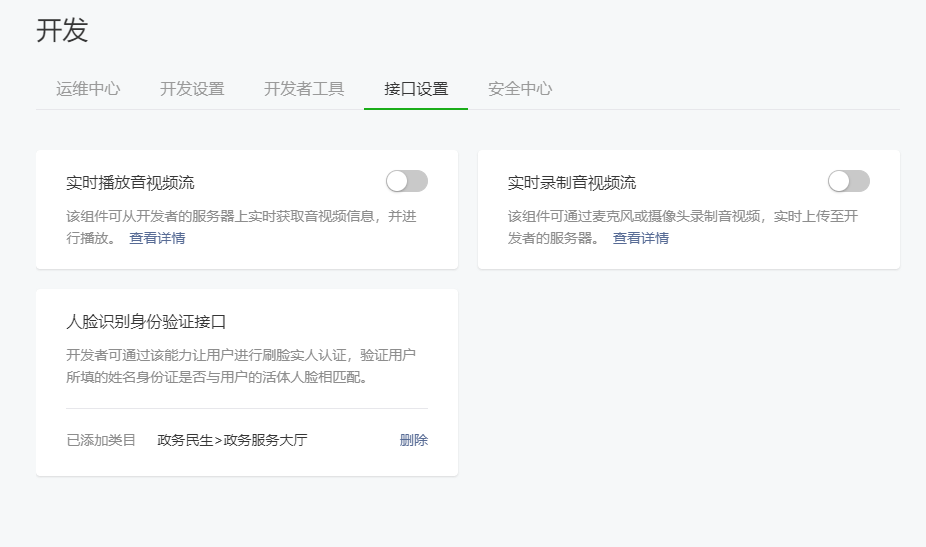
Task: Go to the 开发者工具 tab
Action: tap(304, 89)
